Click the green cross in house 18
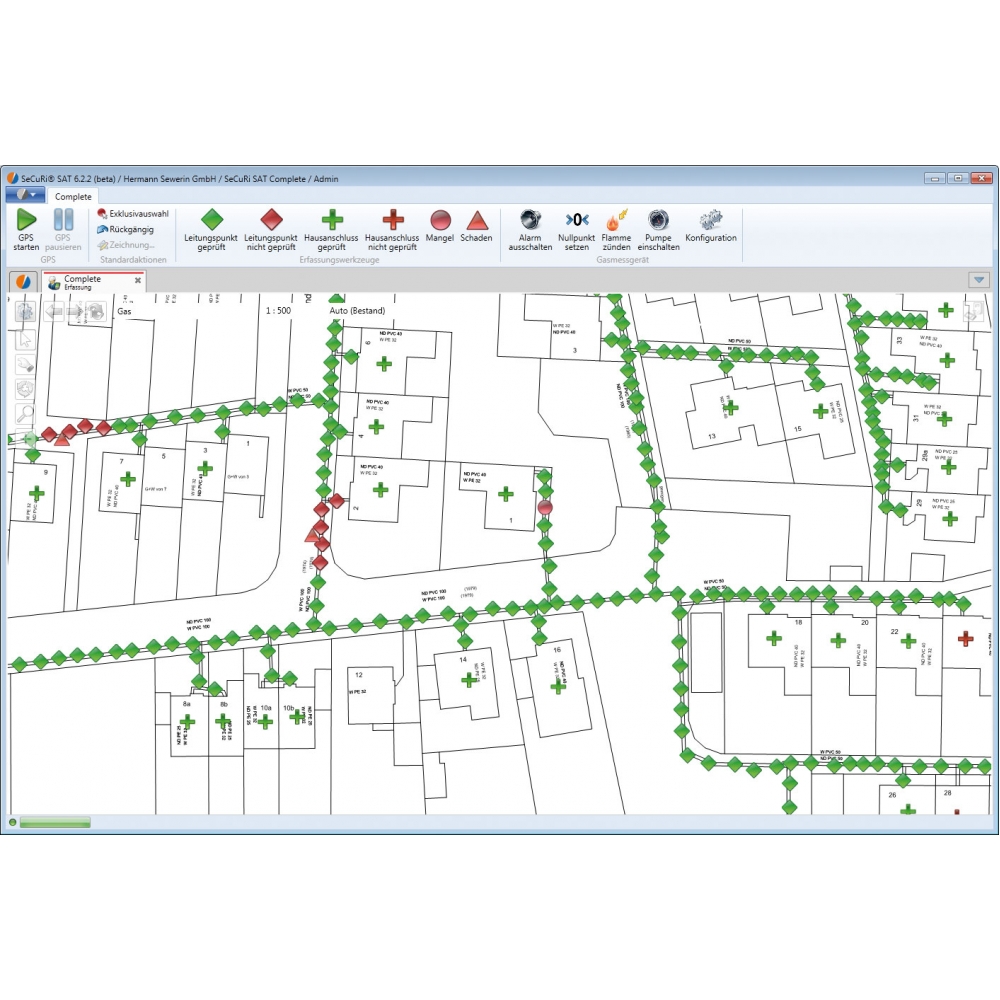1000x1000 pixels. click(x=774, y=638)
